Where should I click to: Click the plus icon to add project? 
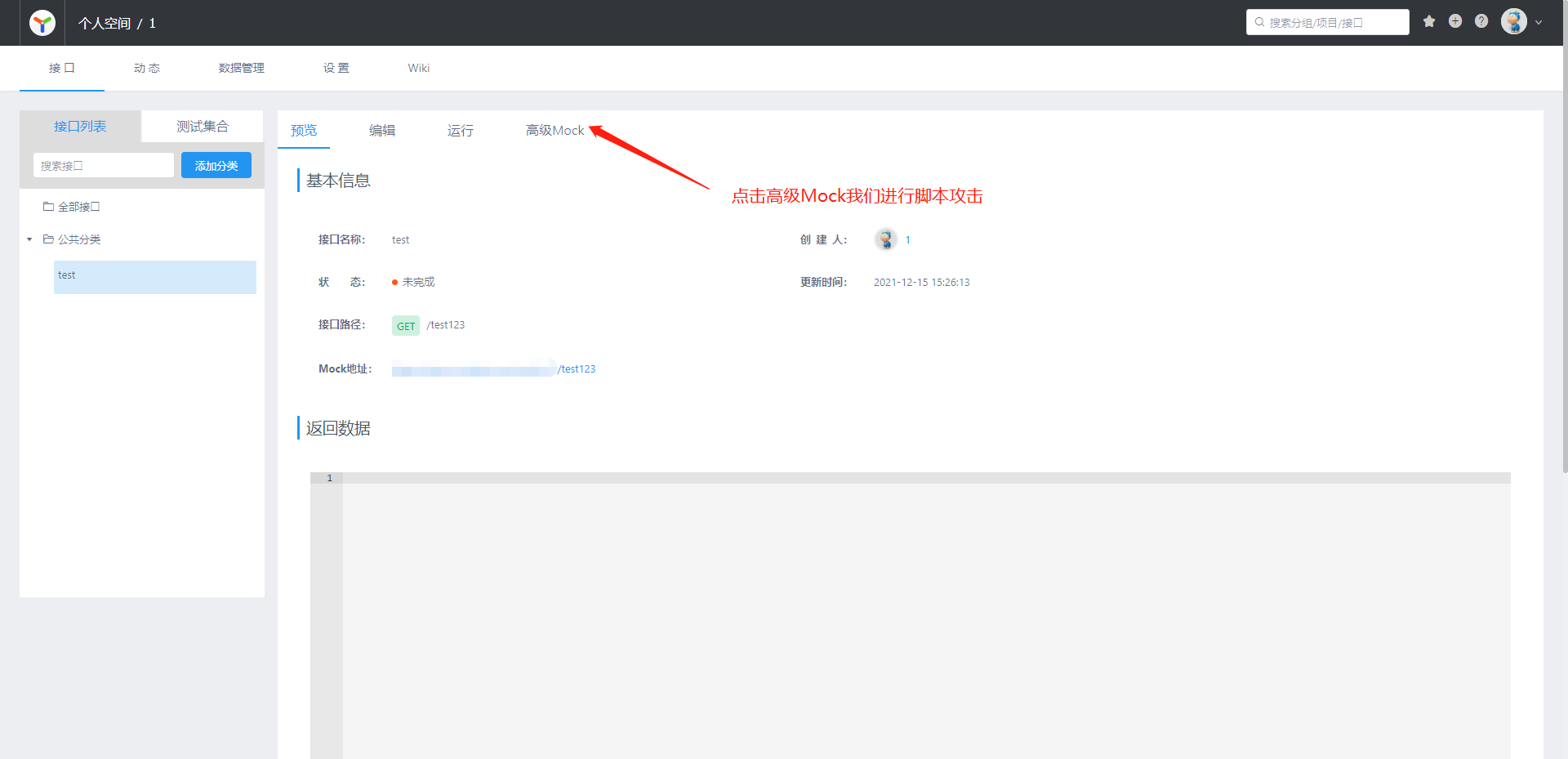click(x=1455, y=22)
